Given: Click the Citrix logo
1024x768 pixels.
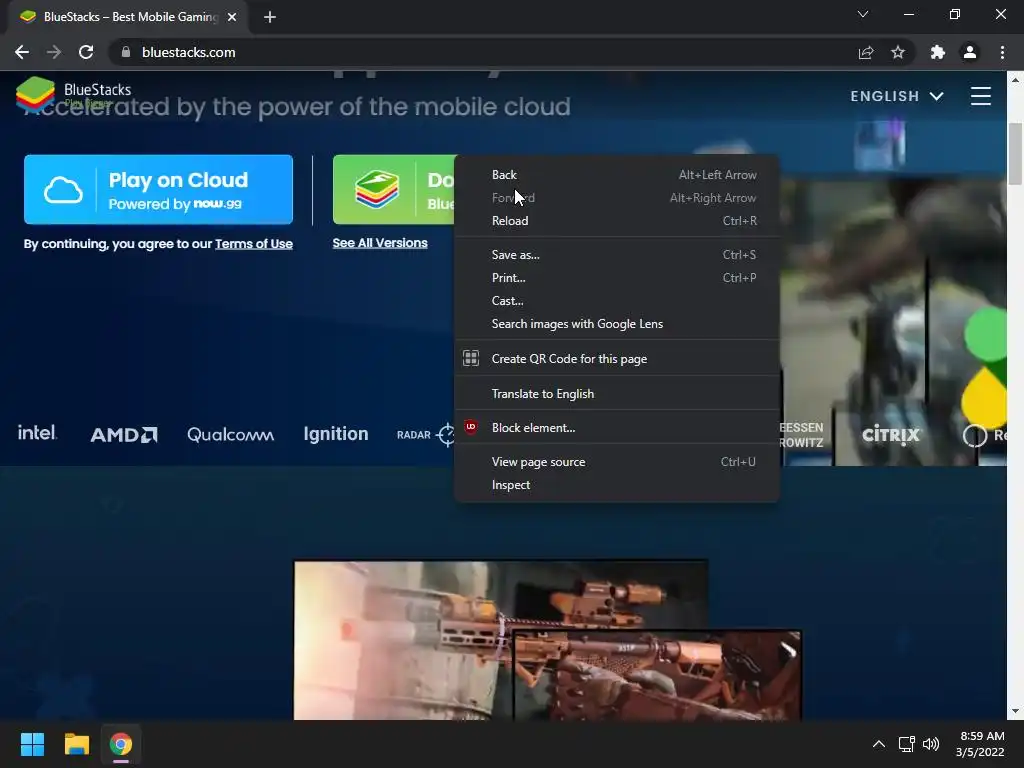Looking at the screenshot, I should click(891, 434).
